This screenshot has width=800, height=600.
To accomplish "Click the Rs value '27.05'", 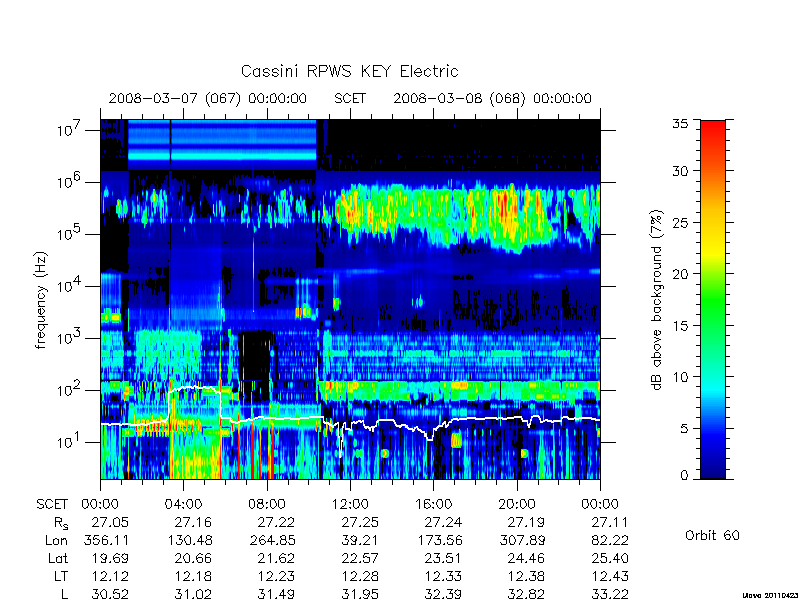I will tap(110, 522).
